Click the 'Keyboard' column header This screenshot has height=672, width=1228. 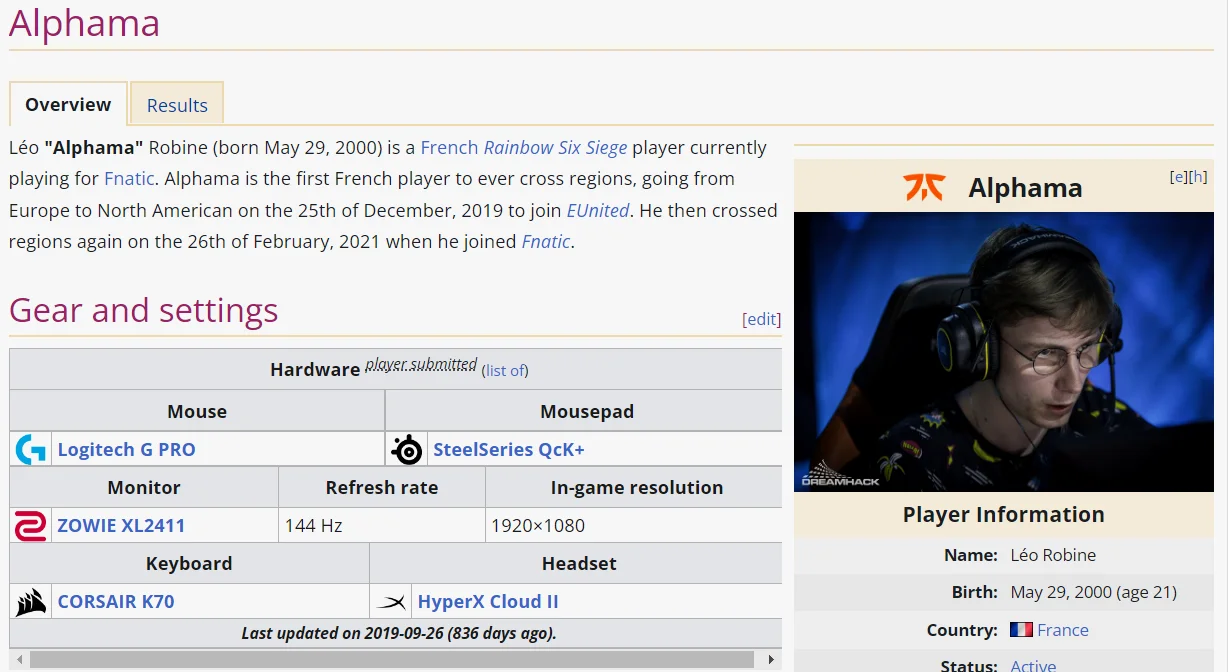(x=189, y=564)
